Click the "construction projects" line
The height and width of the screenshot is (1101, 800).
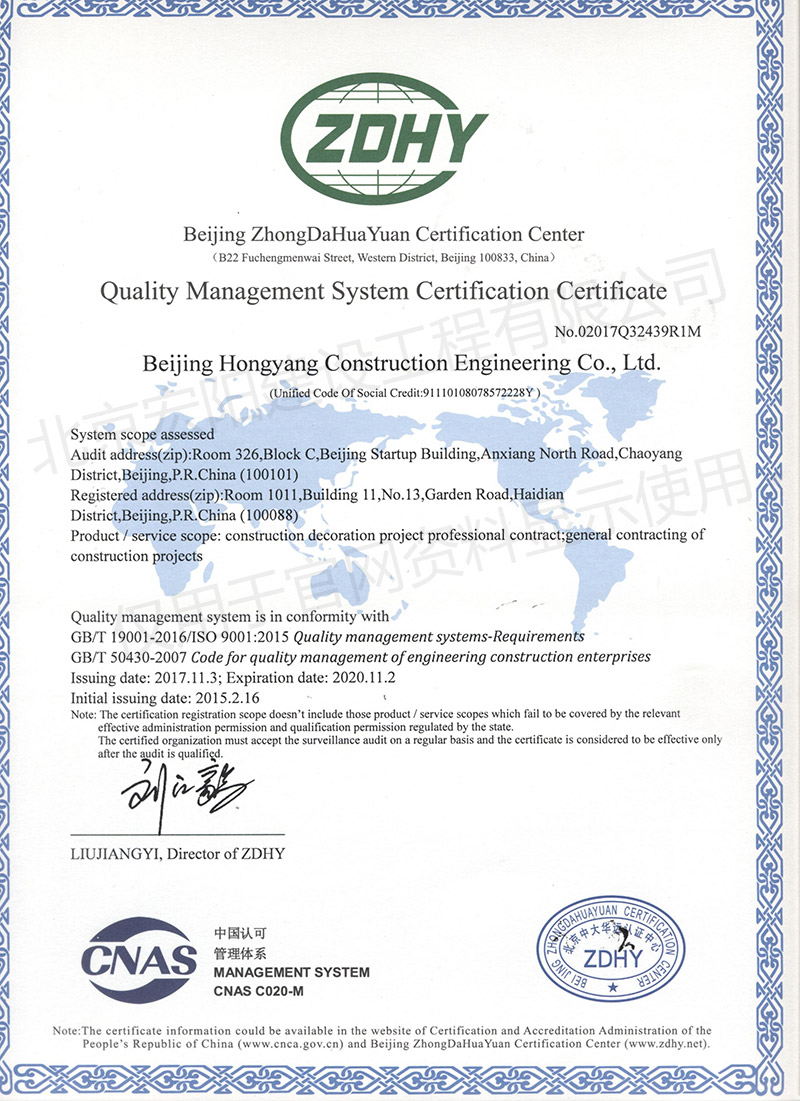136,556
